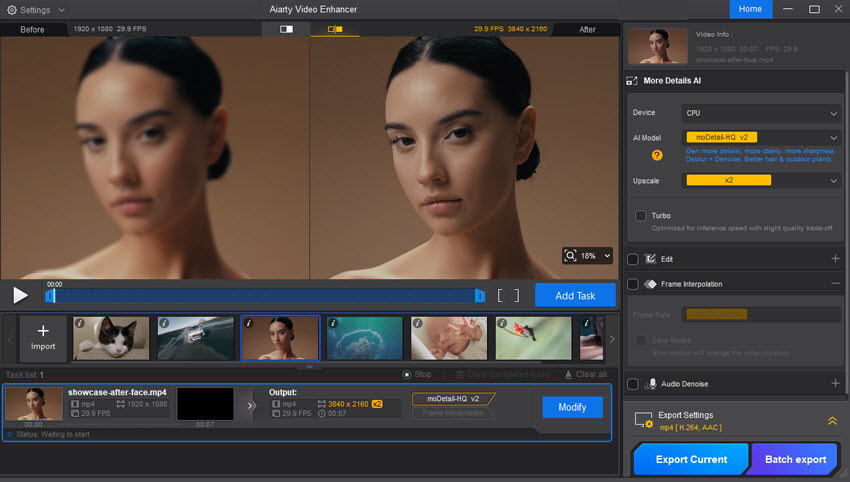Open AI Model help question icon

coord(657,156)
